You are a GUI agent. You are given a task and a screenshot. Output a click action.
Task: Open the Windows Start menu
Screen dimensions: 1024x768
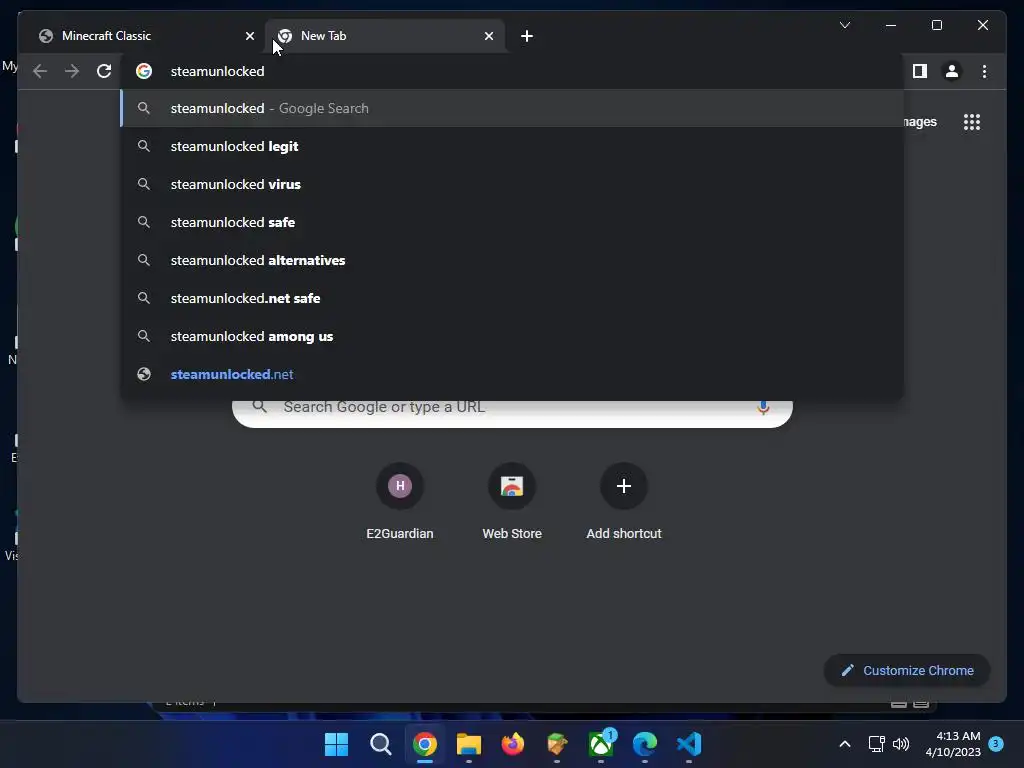pyautogui.click(x=336, y=744)
